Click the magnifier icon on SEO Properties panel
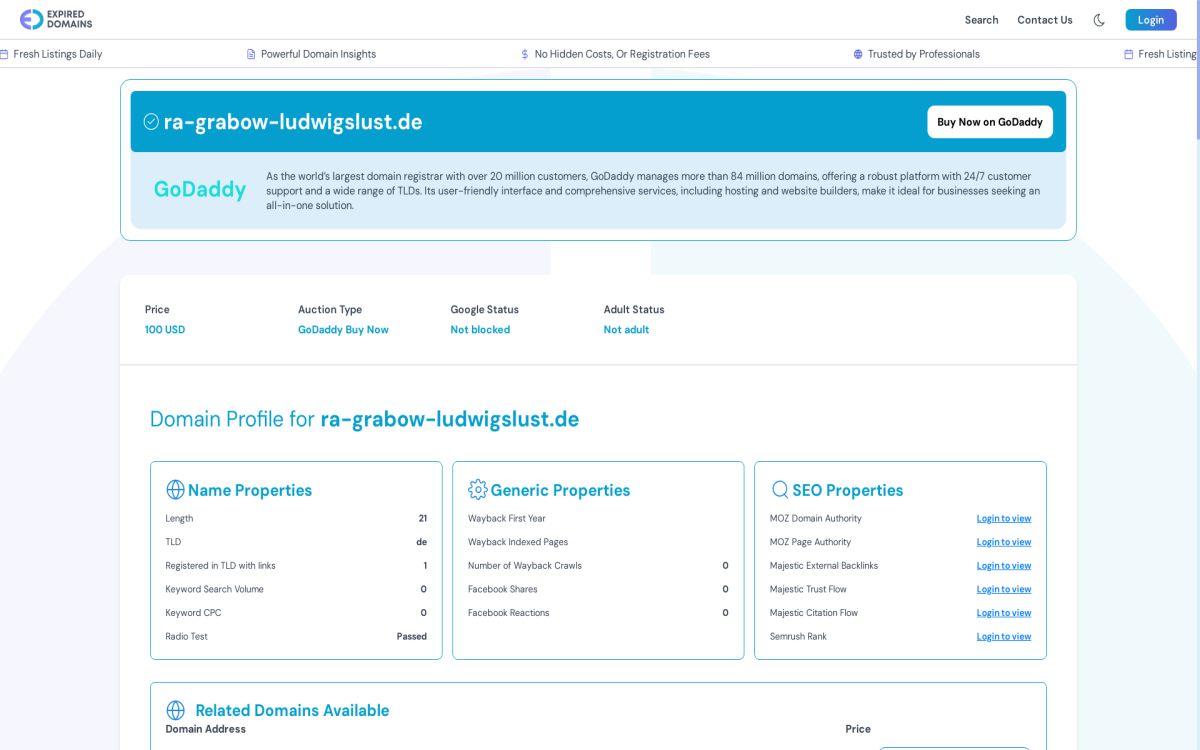The image size is (1200, 750). (x=780, y=490)
